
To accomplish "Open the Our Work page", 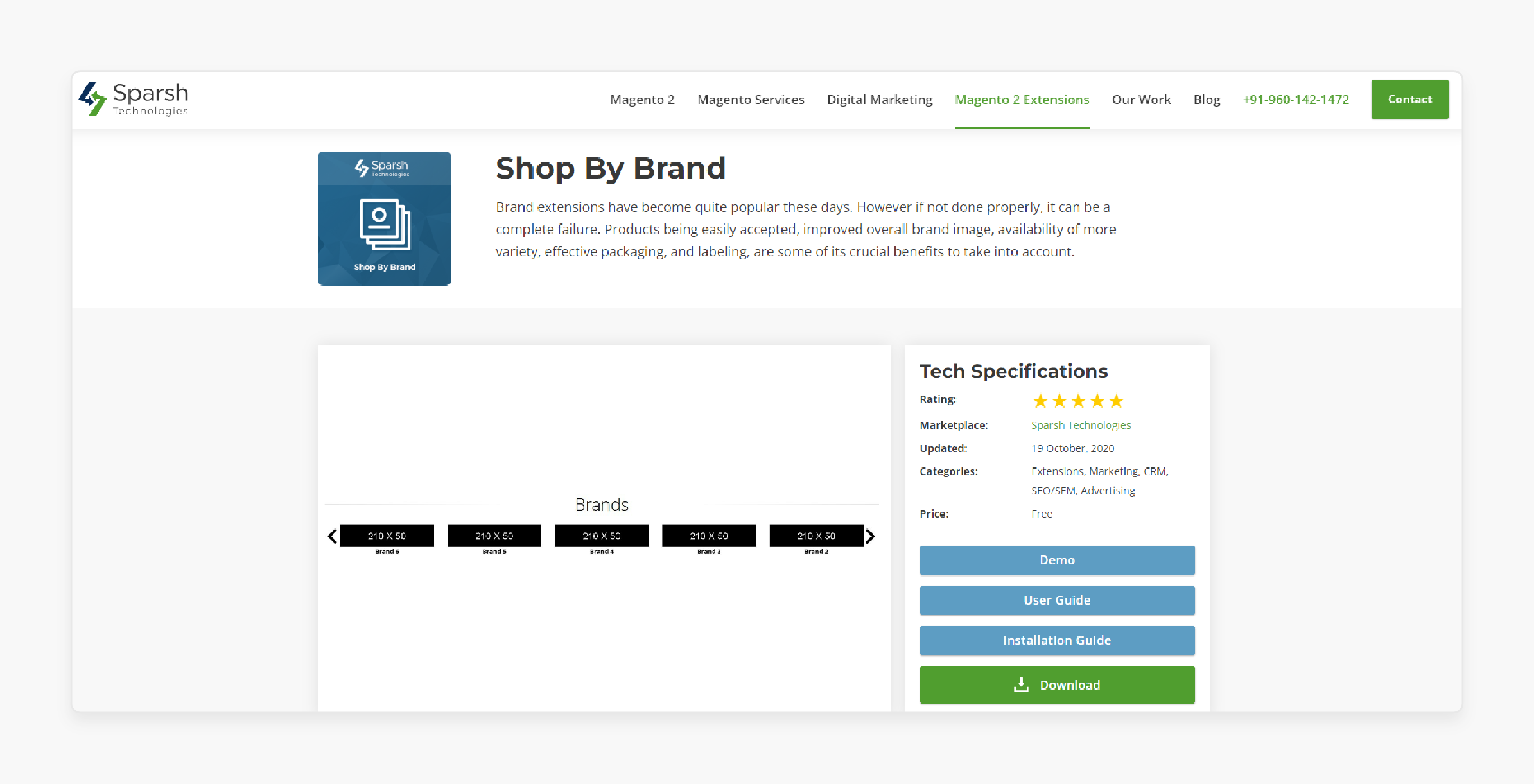I will 1141,100.
